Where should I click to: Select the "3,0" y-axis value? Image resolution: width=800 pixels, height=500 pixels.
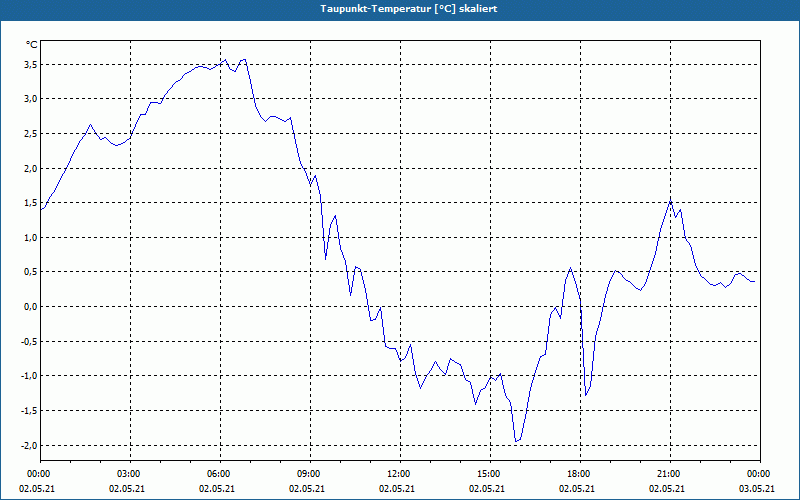tap(31, 99)
